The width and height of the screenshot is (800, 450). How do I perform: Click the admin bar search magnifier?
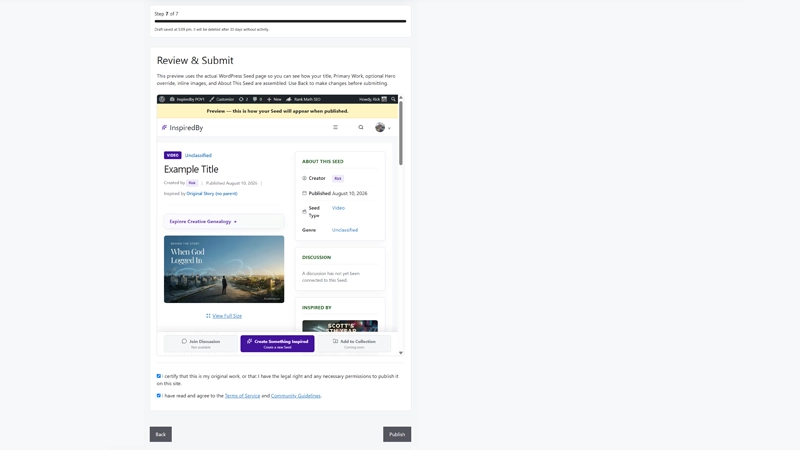pyautogui.click(x=393, y=99)
